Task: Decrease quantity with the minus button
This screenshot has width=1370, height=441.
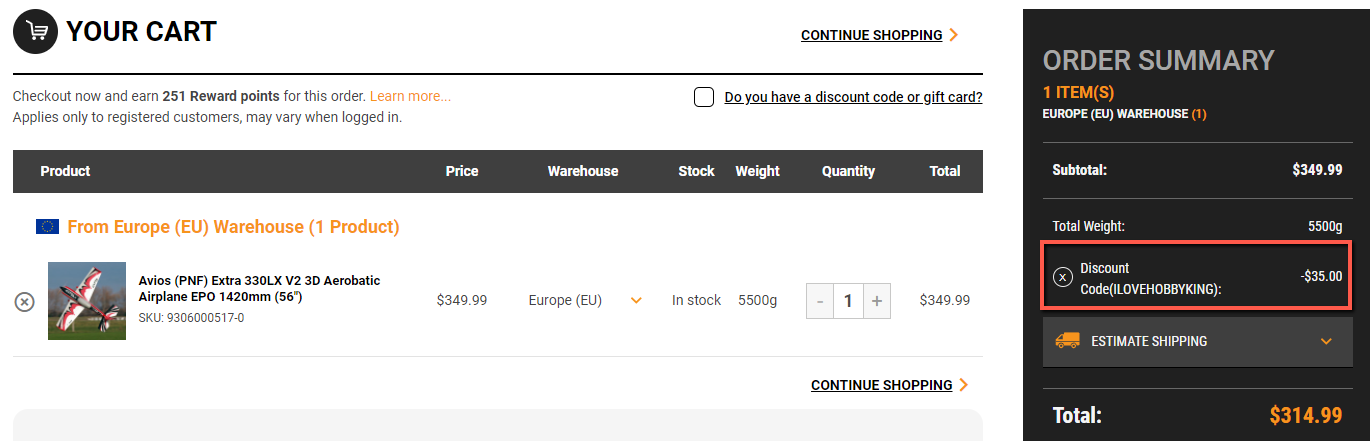Action: [820, 300]
